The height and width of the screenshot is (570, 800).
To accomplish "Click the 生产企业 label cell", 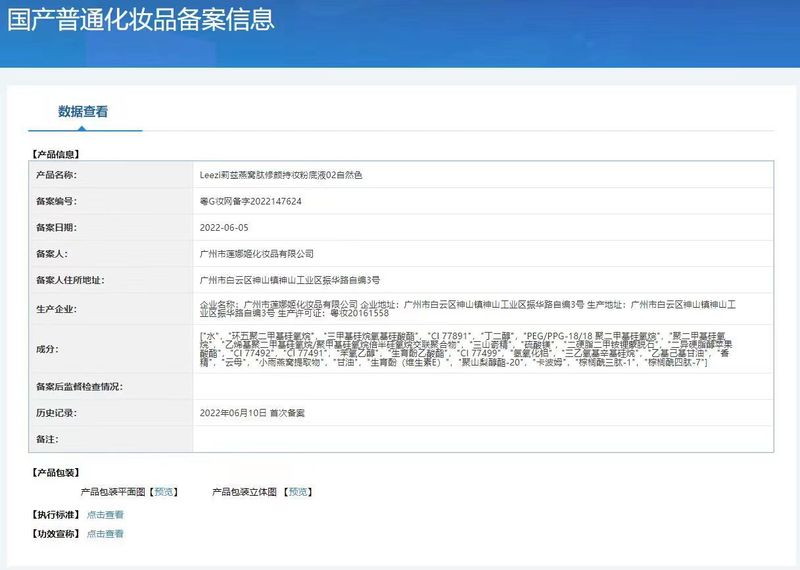I will (111, 309).
